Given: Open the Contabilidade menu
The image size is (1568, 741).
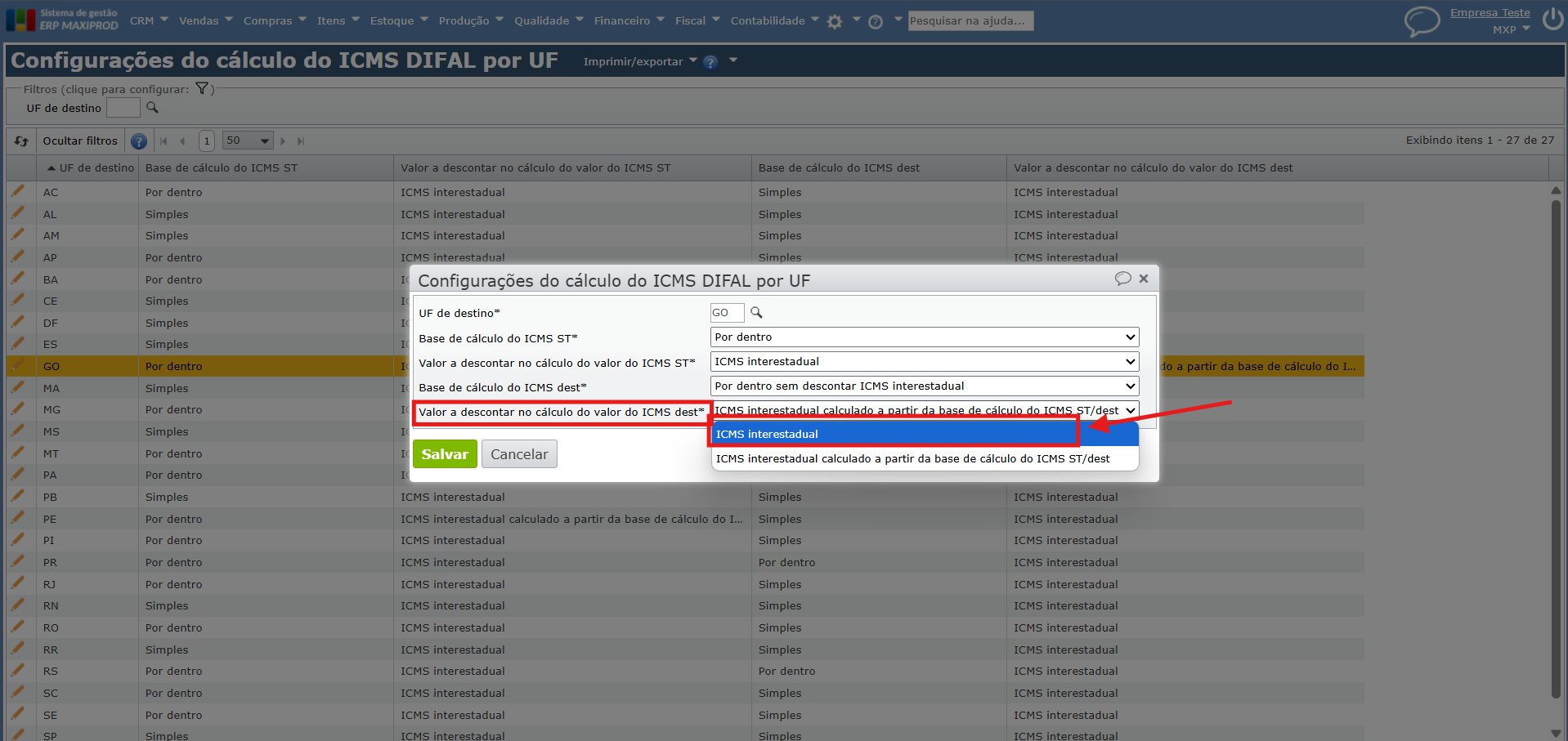Looking at the screenshot, I should pyautogui.click(x=774, y=20).
